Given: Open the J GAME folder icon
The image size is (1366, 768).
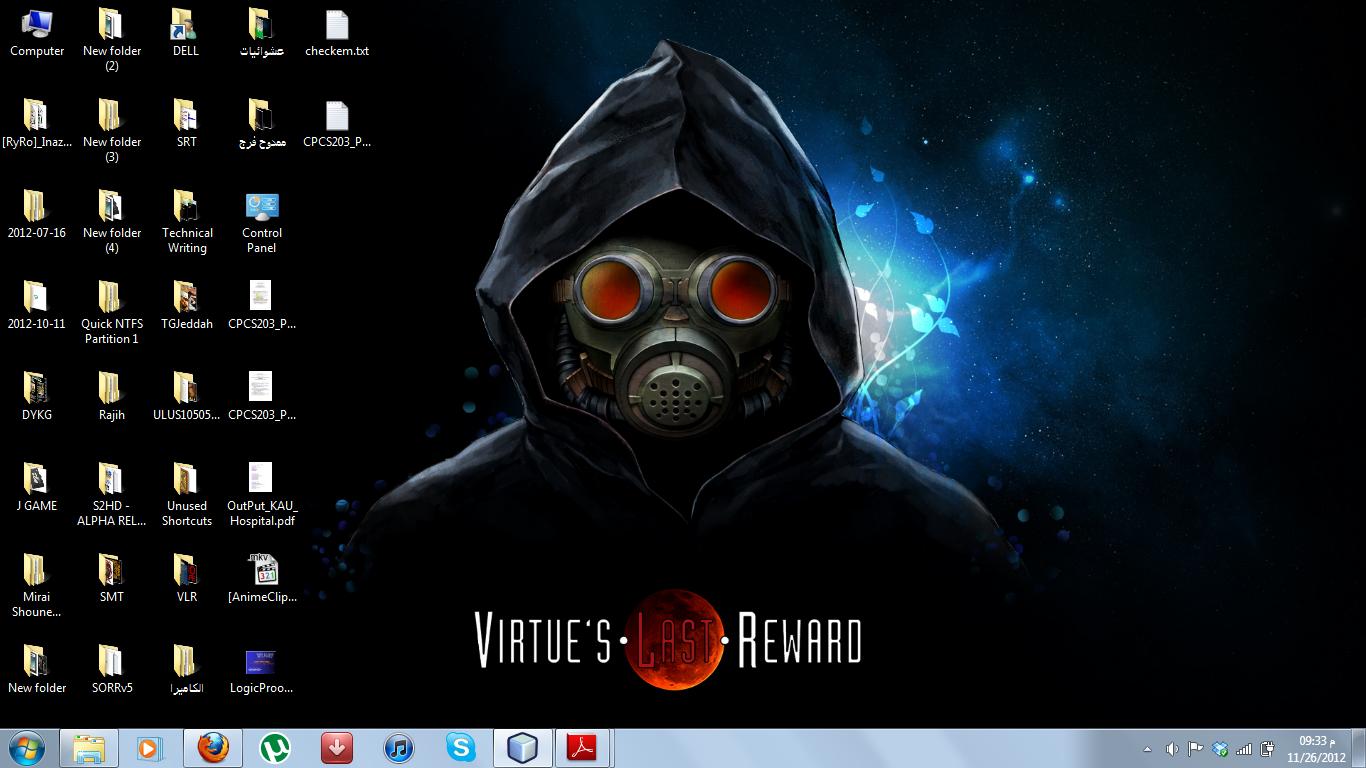Looking at the screenshot, I should click(37, 488).
